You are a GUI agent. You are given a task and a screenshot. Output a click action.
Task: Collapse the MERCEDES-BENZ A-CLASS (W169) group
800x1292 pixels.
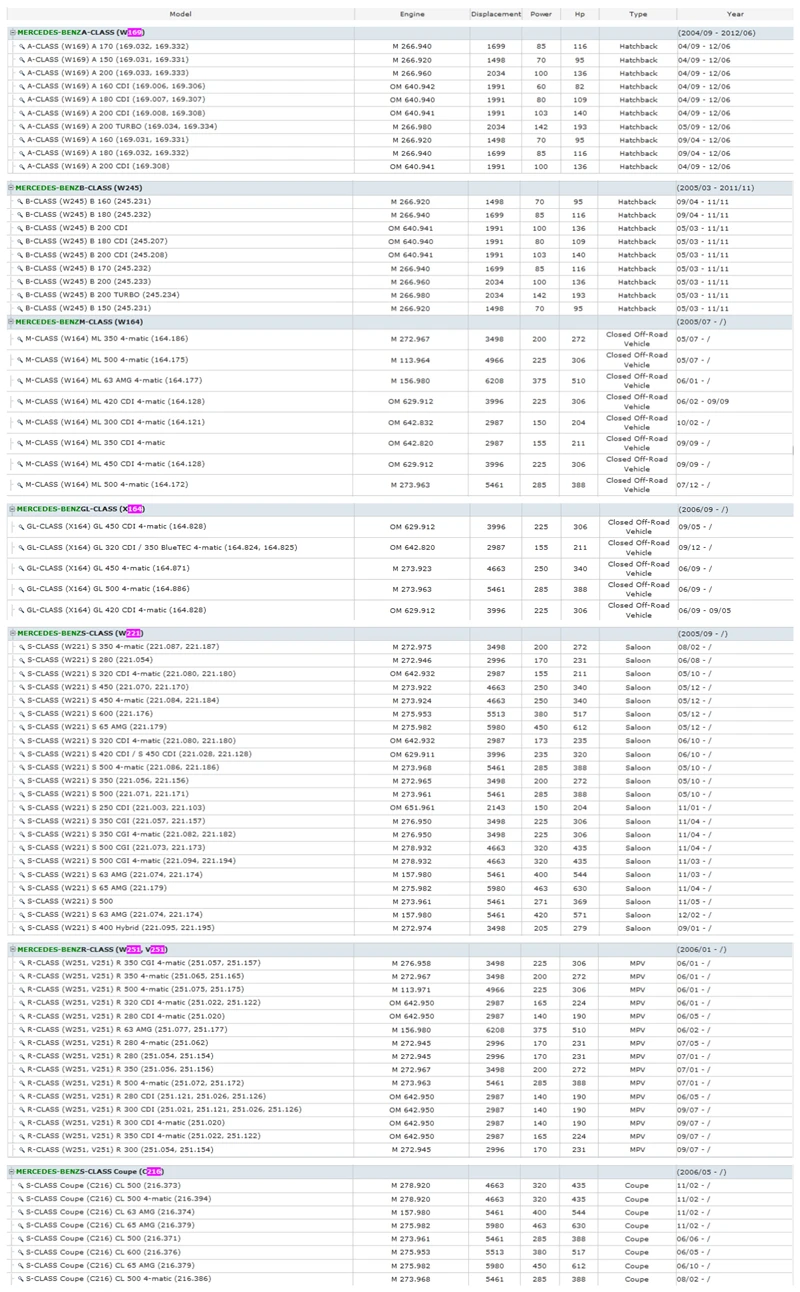point(12,32)
